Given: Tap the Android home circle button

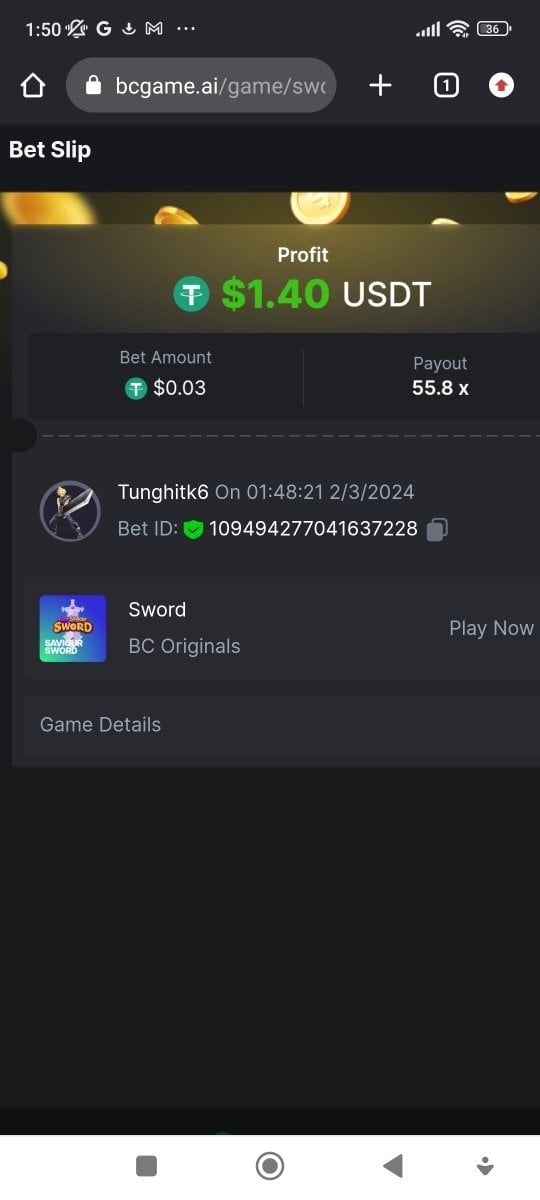Looking at the screenshot, I should (270, 1165).
